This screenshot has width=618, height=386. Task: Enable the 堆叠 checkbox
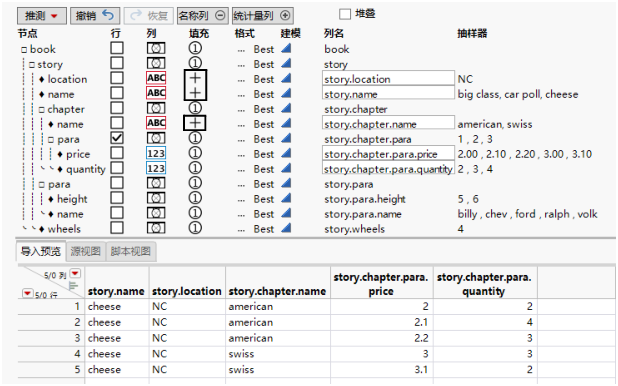tap(345, 14)
